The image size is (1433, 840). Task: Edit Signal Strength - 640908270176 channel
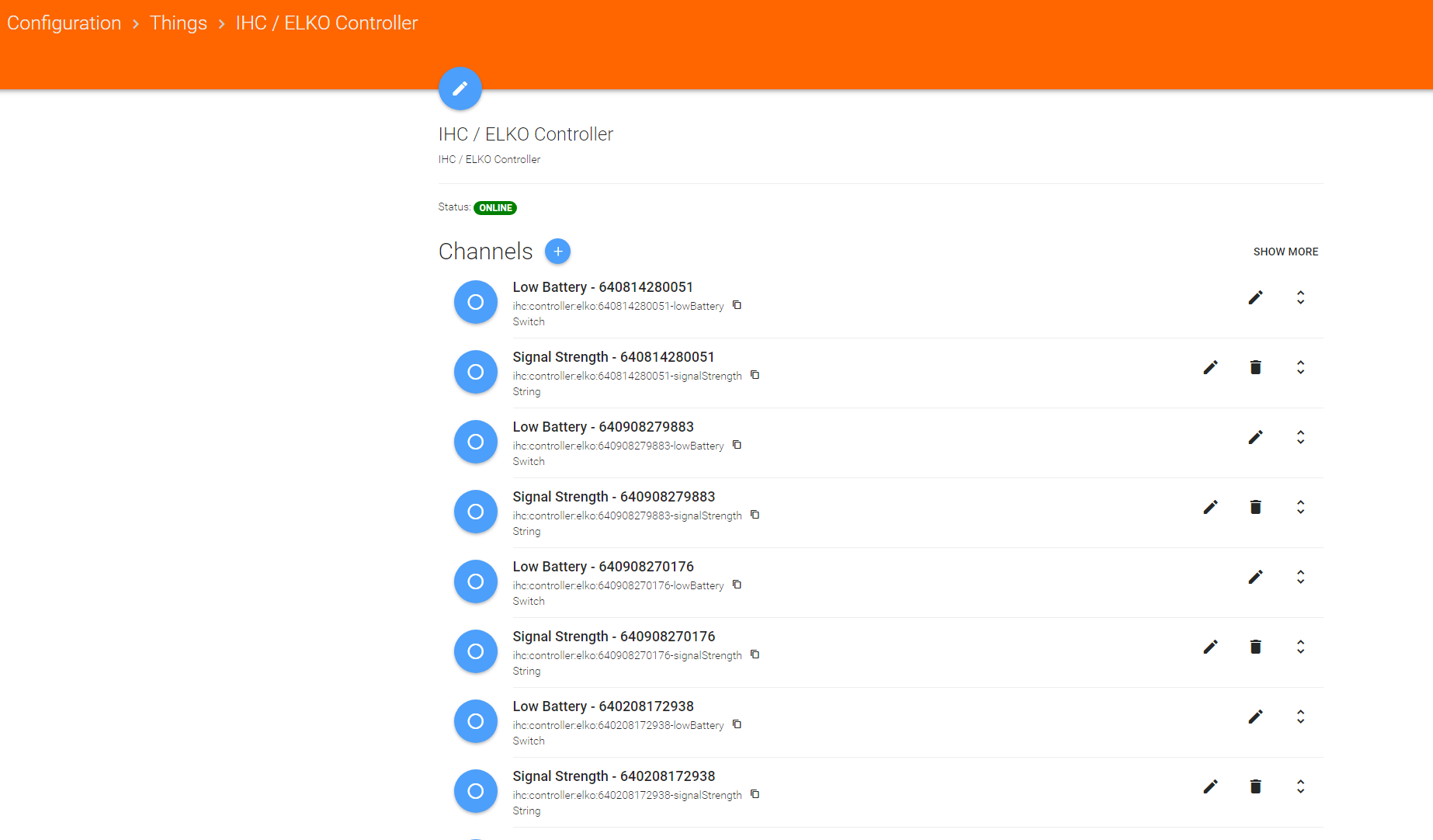(x=1210, y=647)
